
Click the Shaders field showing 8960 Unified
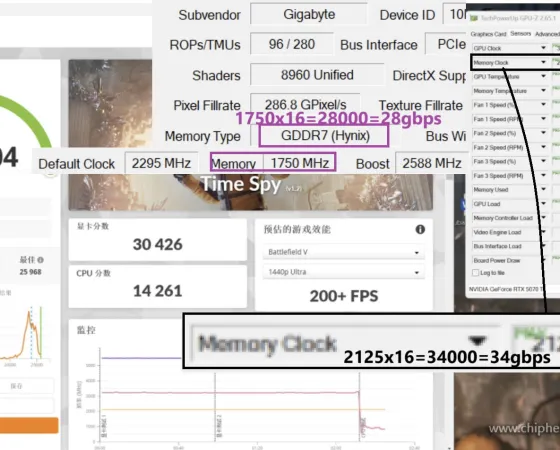click(x=317, y=75)
